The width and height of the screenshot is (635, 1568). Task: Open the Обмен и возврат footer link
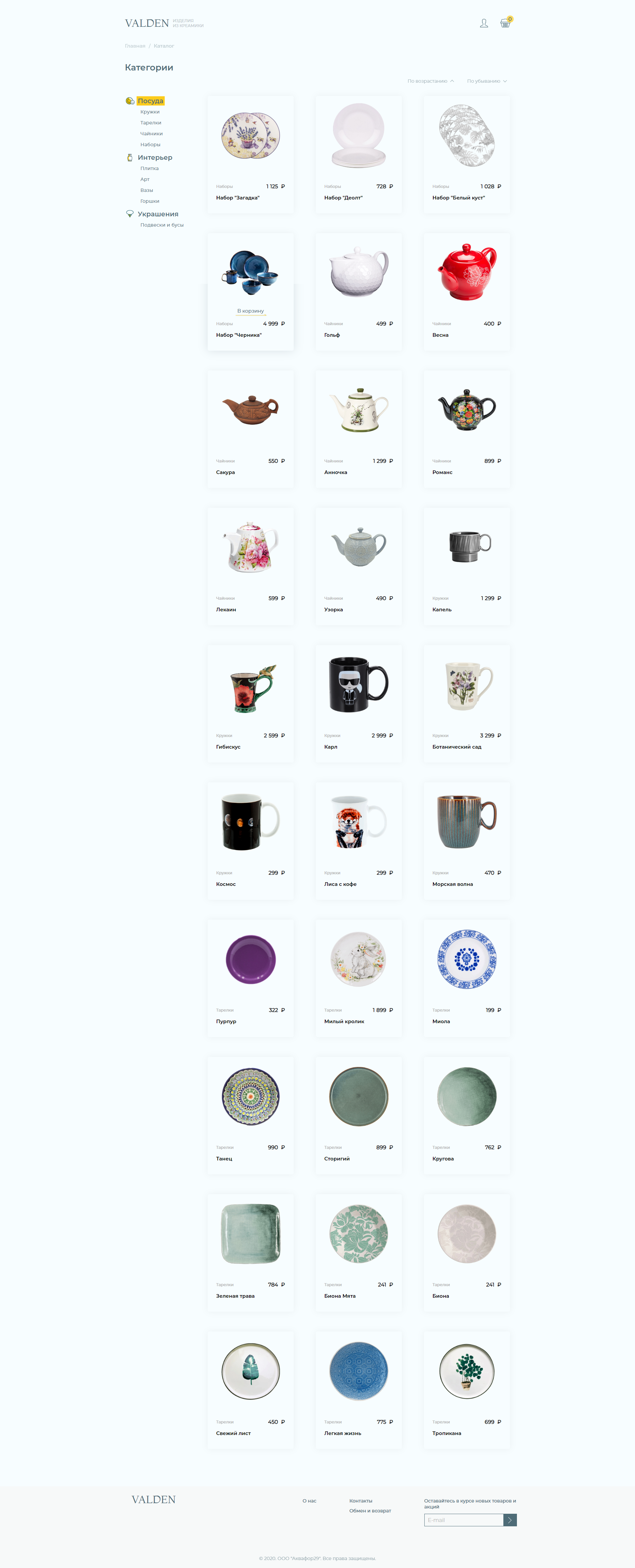pyautogui.click(x=370, y=1511)
